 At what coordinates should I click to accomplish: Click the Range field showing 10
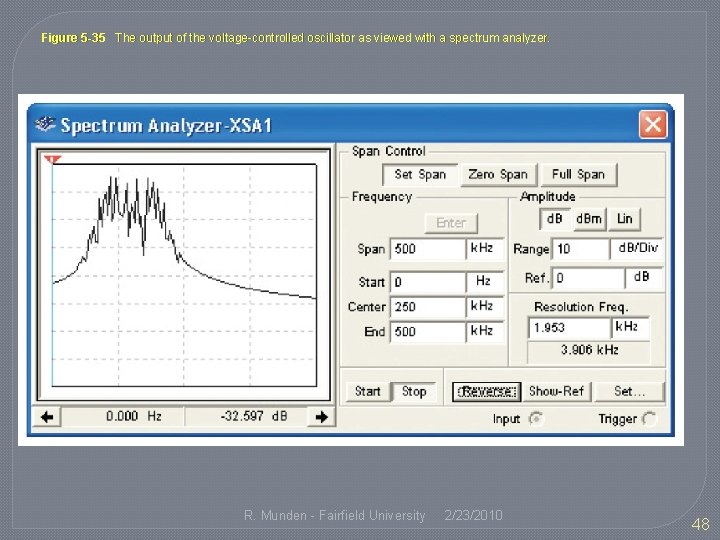(x=581, y=249)
